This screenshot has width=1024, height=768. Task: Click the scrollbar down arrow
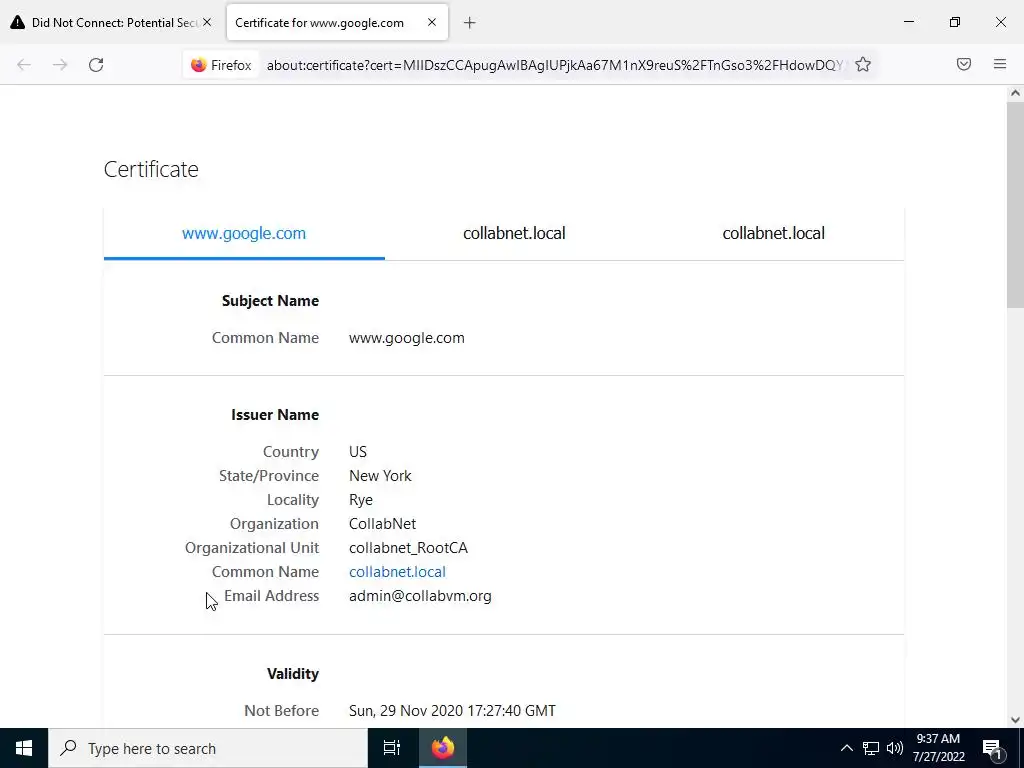click(x=1015, y=720)
